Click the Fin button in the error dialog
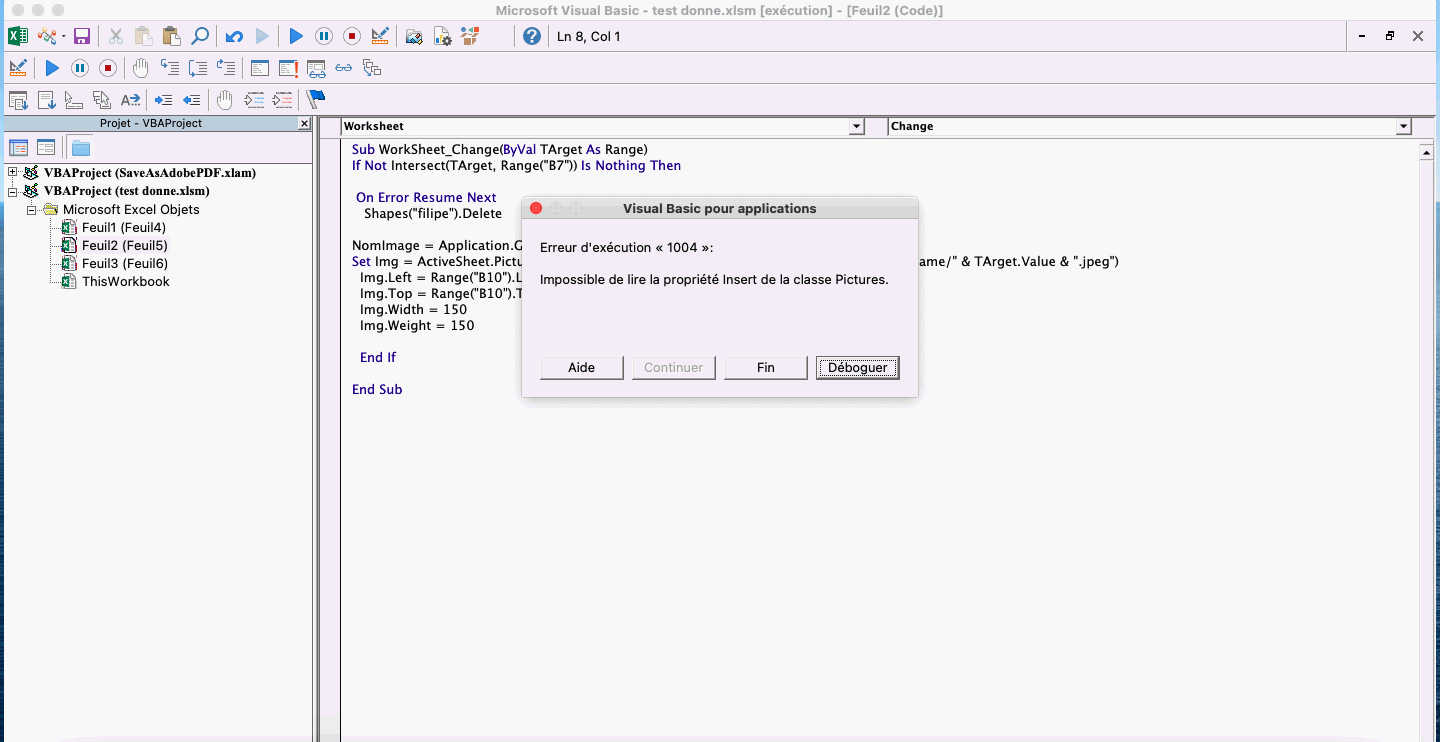The height and width of the screenshot is (742, 1440). tap(766, 368)
